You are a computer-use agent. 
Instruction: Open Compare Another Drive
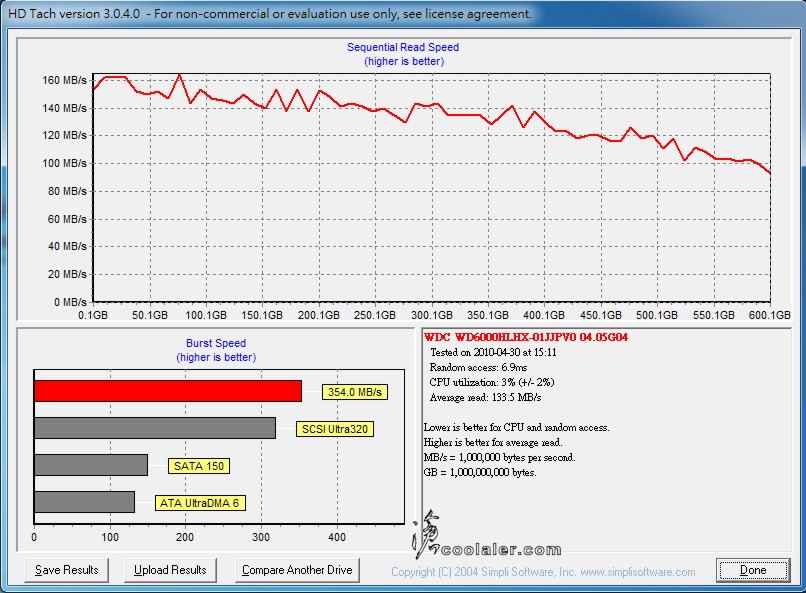pyautogui.click(x=297, y=570)
